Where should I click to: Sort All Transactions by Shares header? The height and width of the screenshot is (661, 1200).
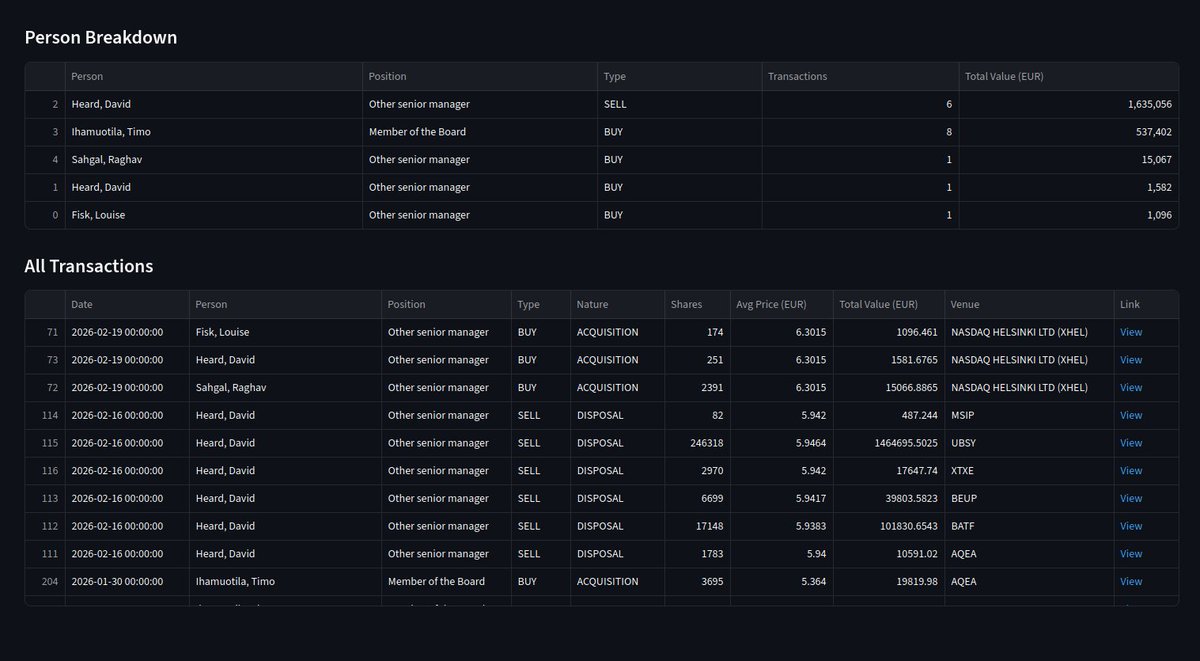pyautogui.click(x=696, y=305)
